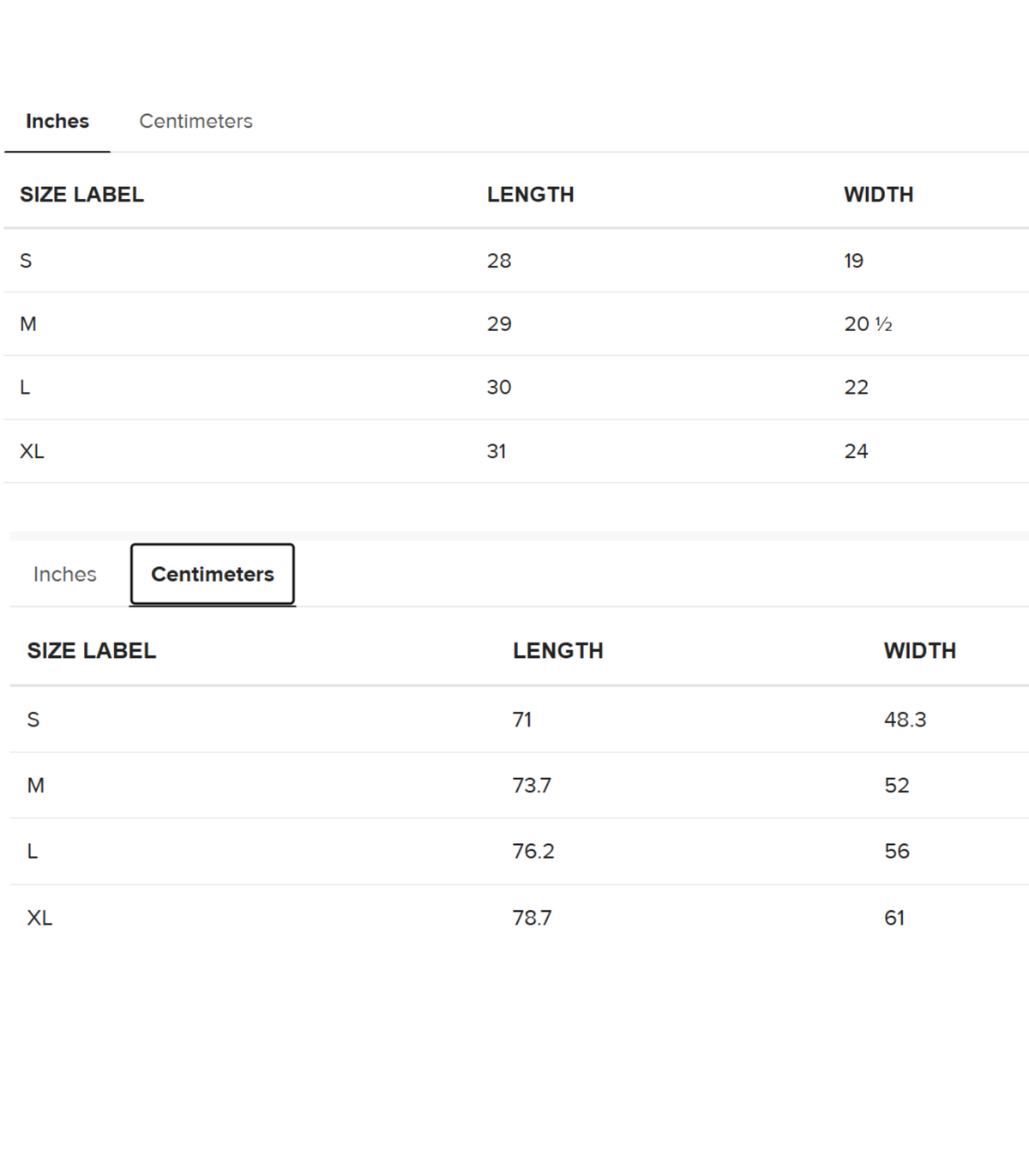The image size is (1029, 1176).
Task: Click the 61 width value
Action: [894, 918]
